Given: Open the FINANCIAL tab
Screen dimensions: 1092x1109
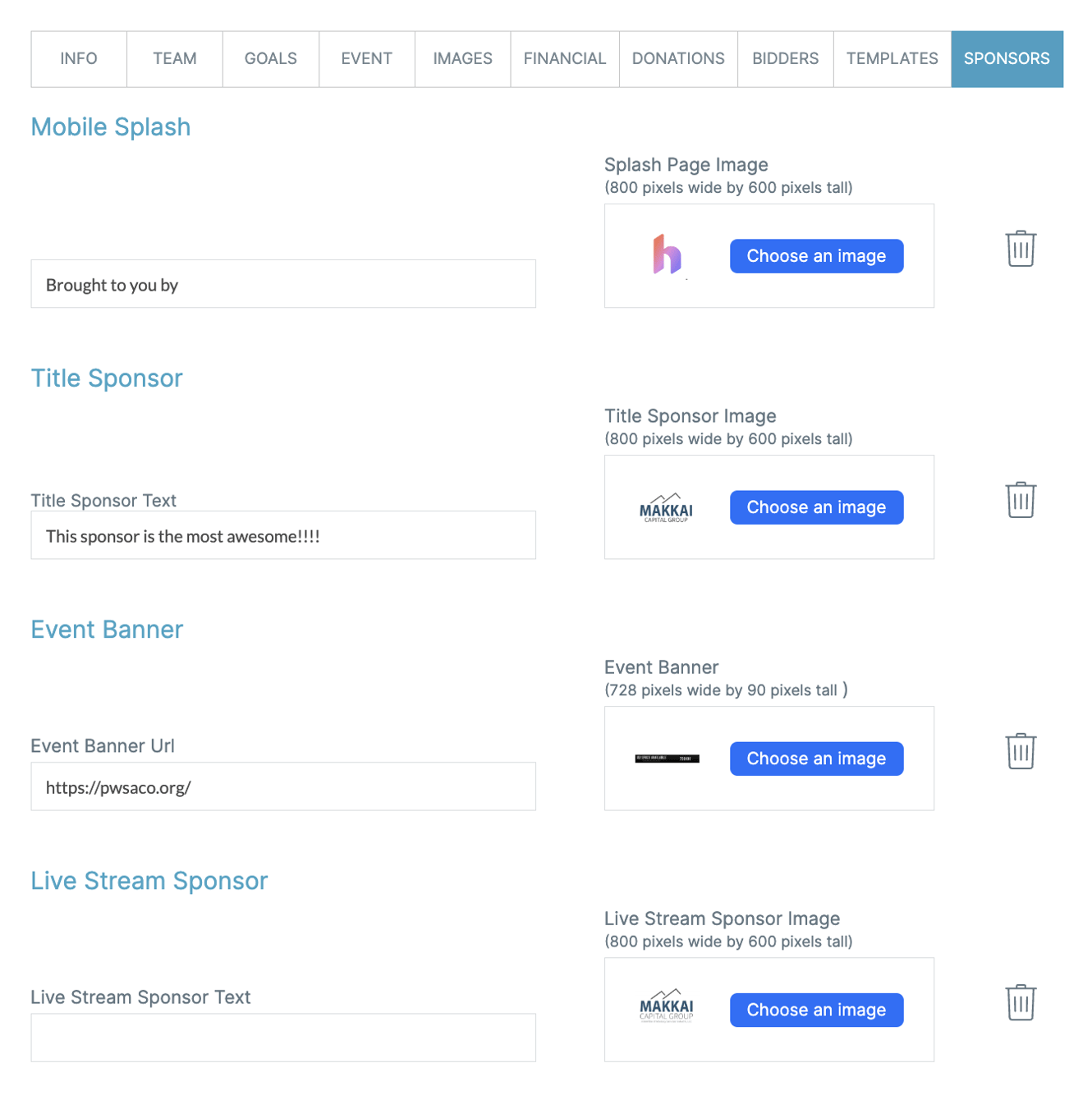Looking at the screenshot, I should tap(565, 59).
